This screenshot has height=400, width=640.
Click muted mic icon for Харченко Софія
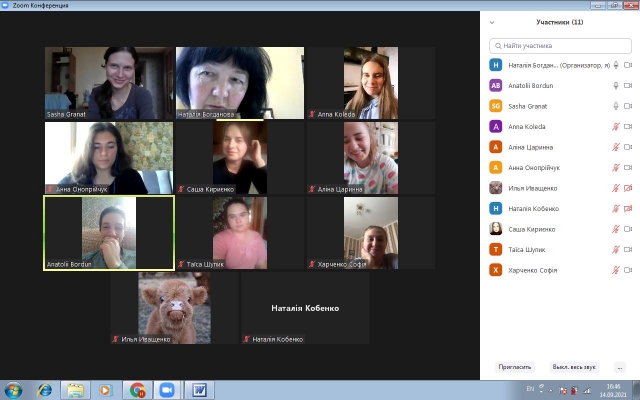click(x=616, y=270)
